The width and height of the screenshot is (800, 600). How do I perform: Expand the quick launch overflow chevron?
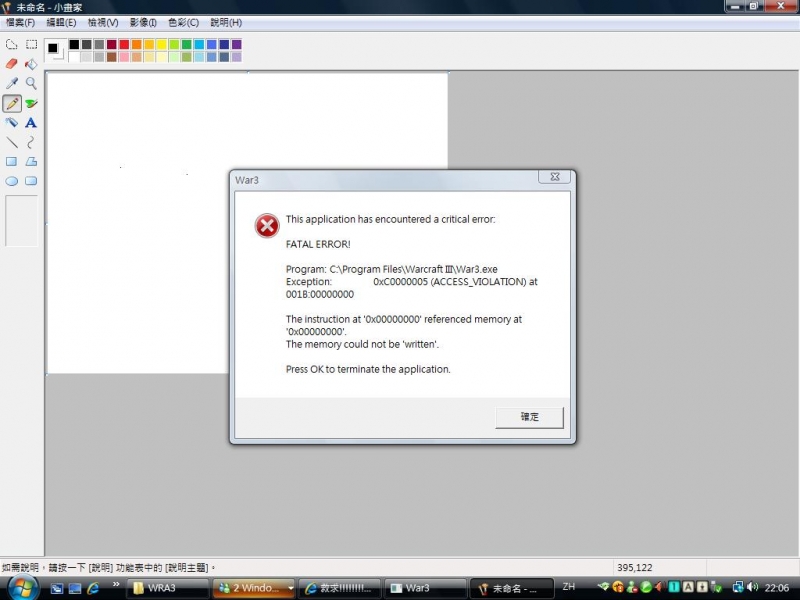tap(116, 585)
